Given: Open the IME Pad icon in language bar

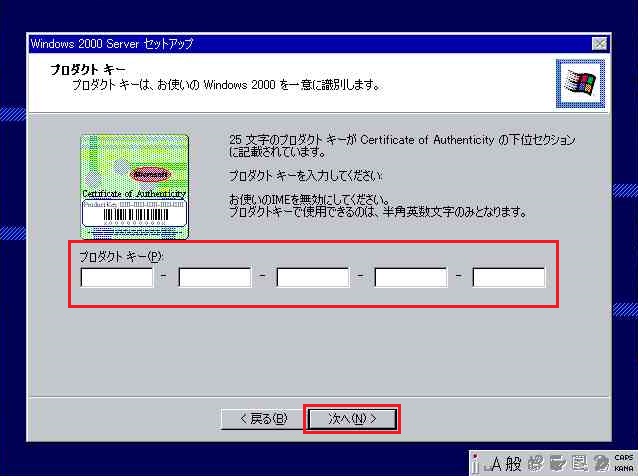Looking at the screenshot, I should [535, 463].
